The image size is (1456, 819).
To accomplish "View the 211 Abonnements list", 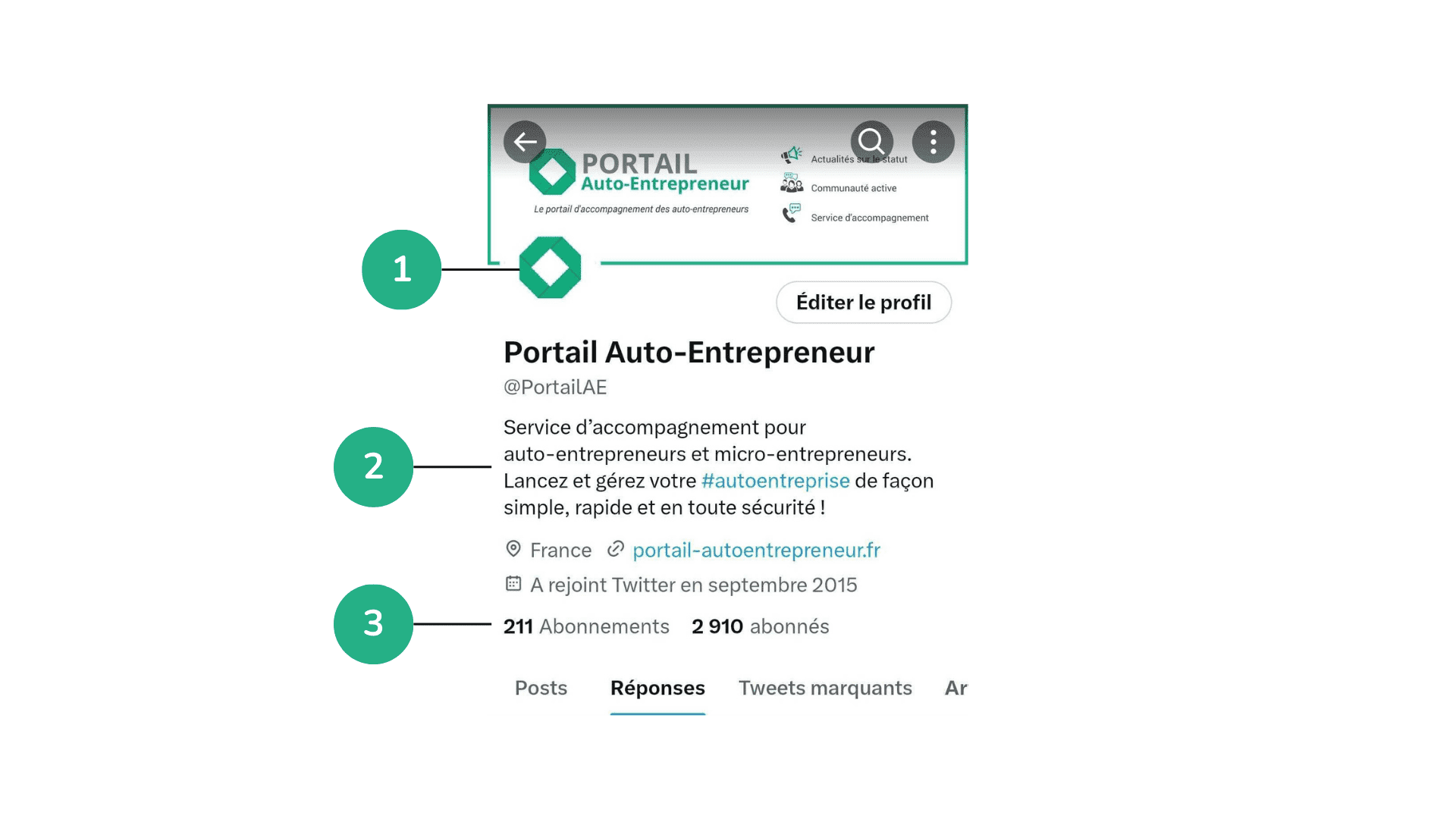I will [586, 626].
